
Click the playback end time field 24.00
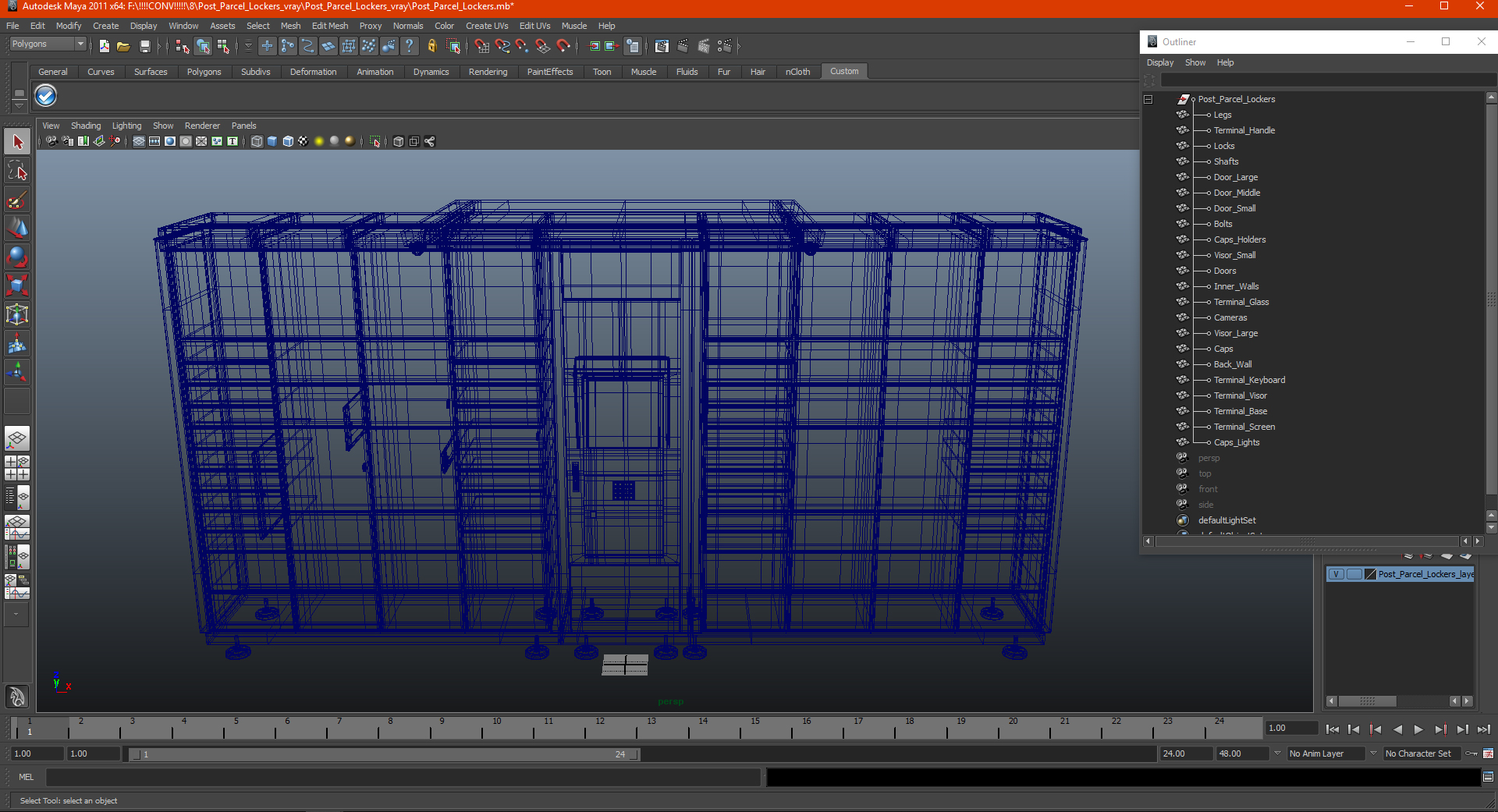click(1186, 753)
